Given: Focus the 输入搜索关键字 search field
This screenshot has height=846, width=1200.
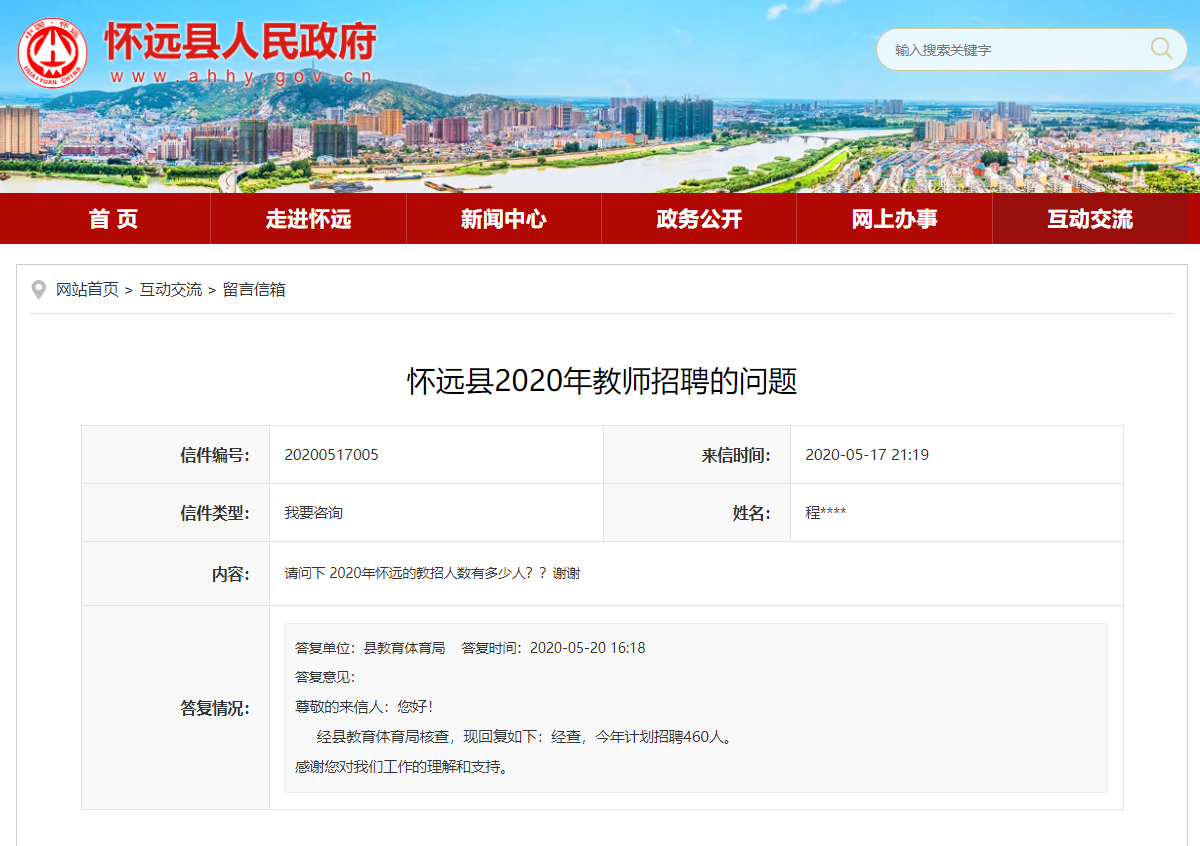Looking at the screenshot, I should (x=1010, y=49).
